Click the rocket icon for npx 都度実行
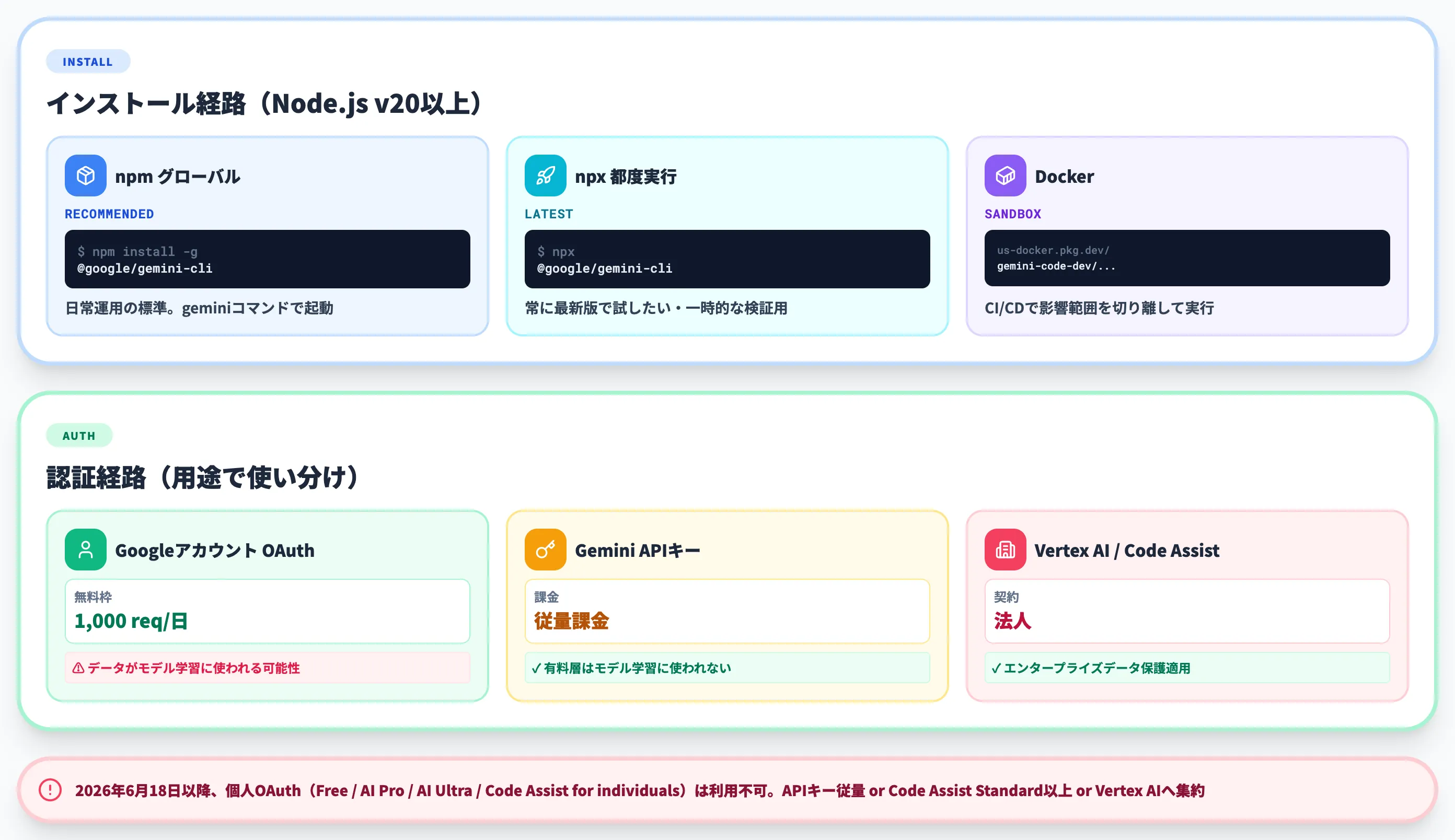1455x840 pixels. [x=546, y=176]
